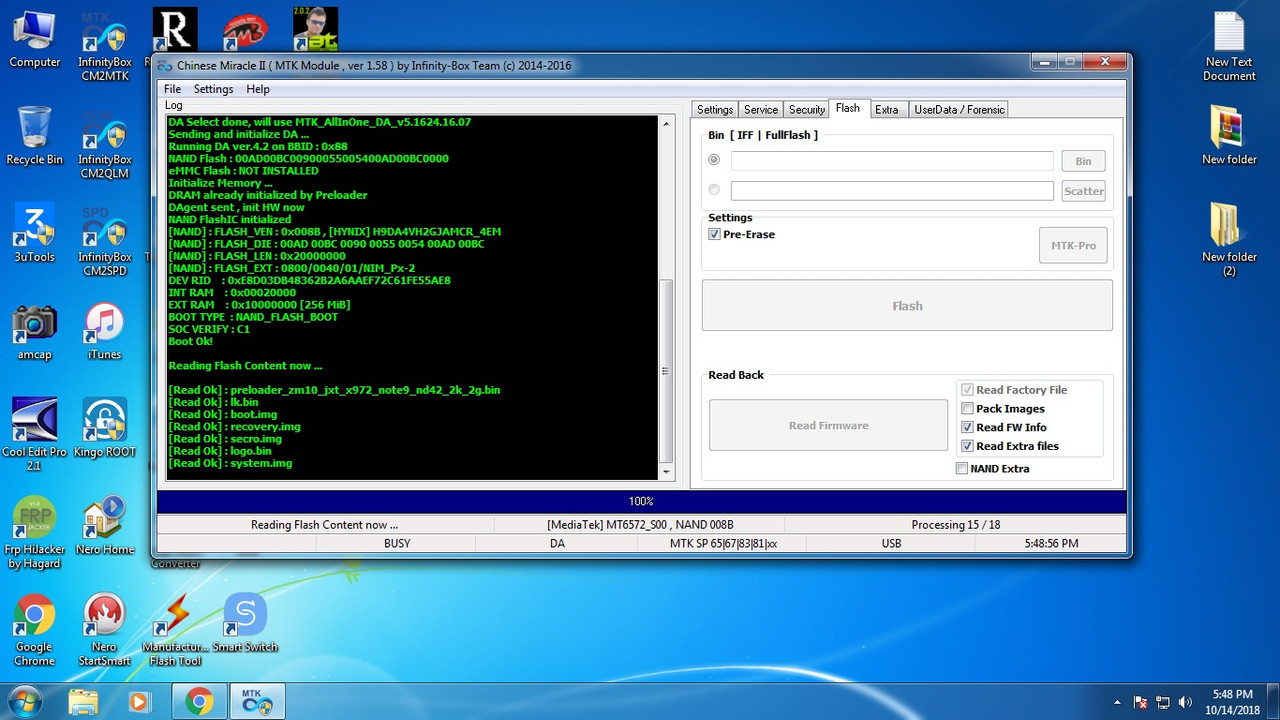
Task: Open the Nero Home desktop shortcut
Action: (x=104, y=526)
